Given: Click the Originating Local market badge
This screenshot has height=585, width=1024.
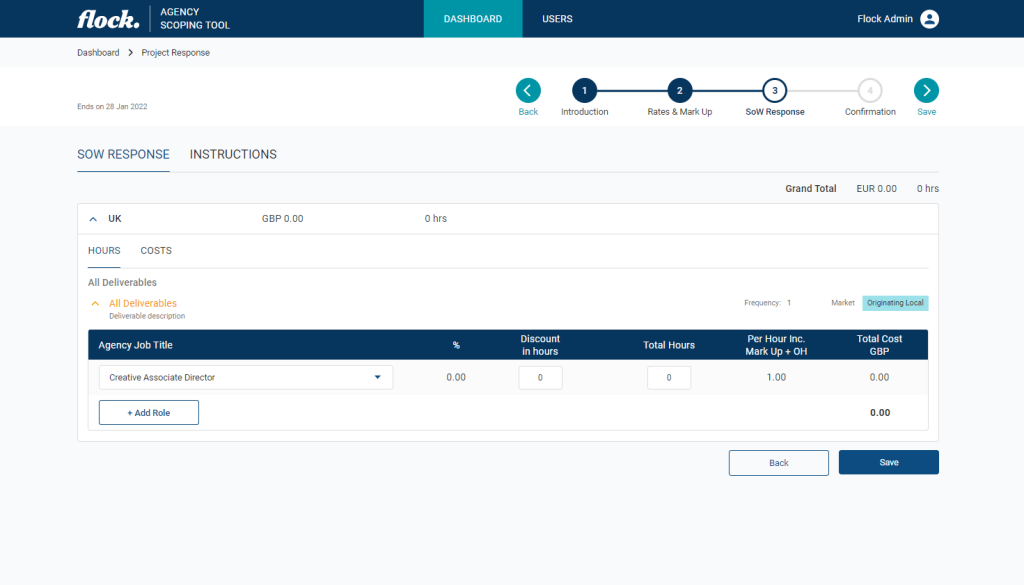Looking at the screenshot, I should pos(895,303).
